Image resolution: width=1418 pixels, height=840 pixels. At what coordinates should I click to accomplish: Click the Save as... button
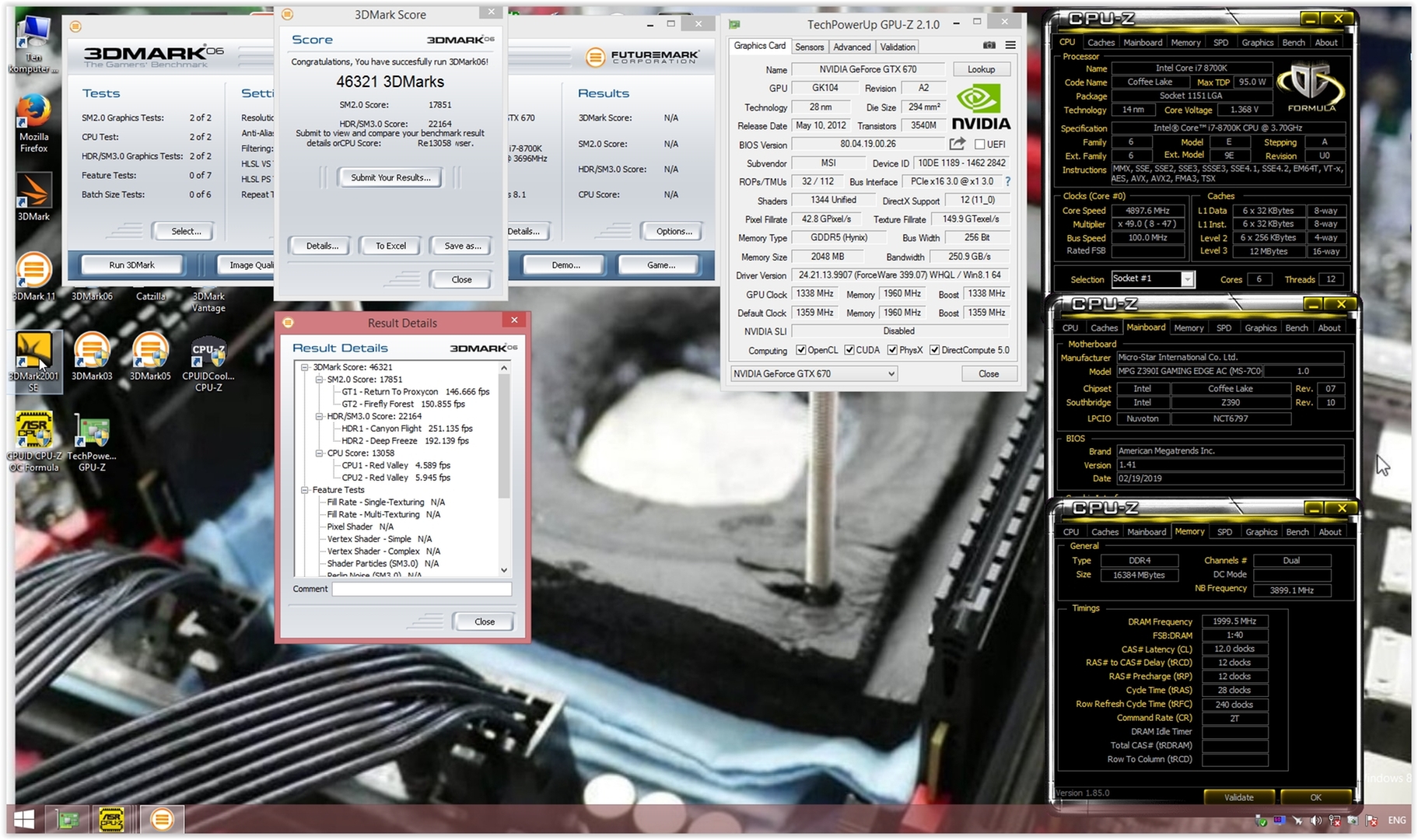(x=462, y=246)
